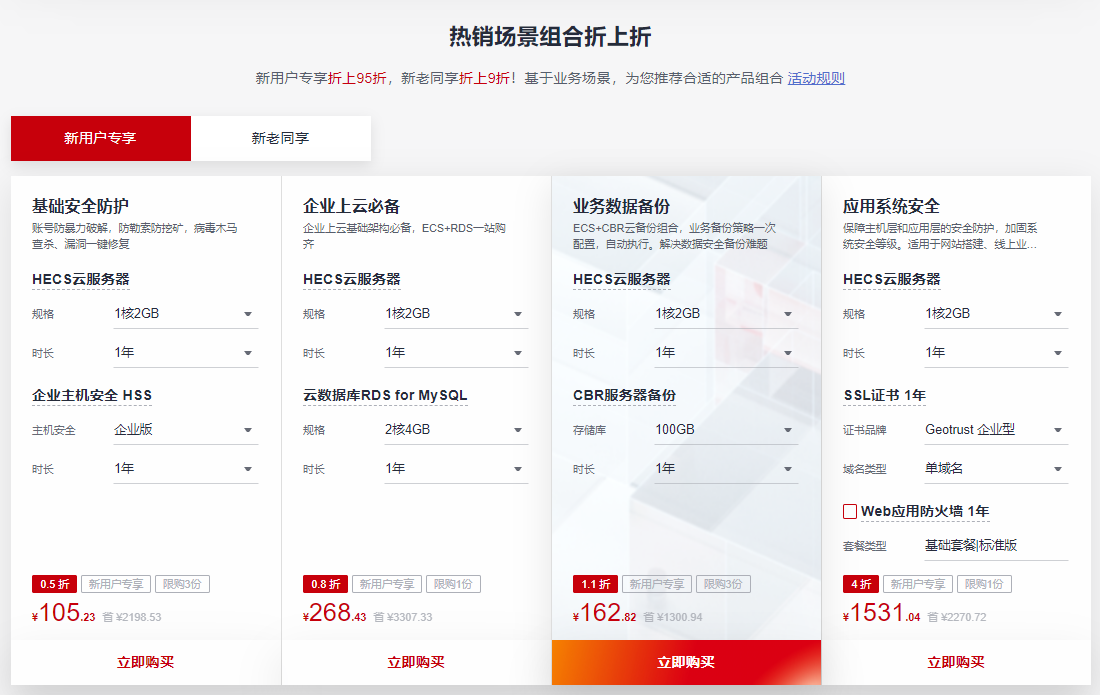This screenshot has height=695, width=1100.
Task: Click the 1.1折 discount badge
Action: tap(595, 585)
